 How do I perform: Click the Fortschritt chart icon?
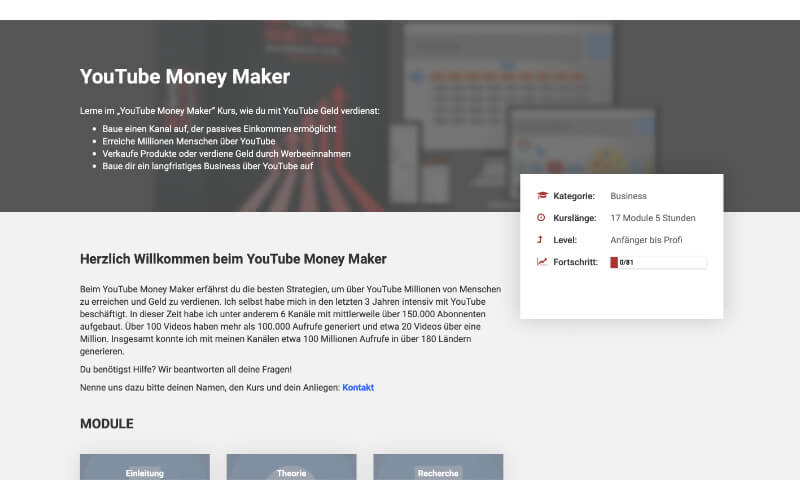tap(542, 262)
